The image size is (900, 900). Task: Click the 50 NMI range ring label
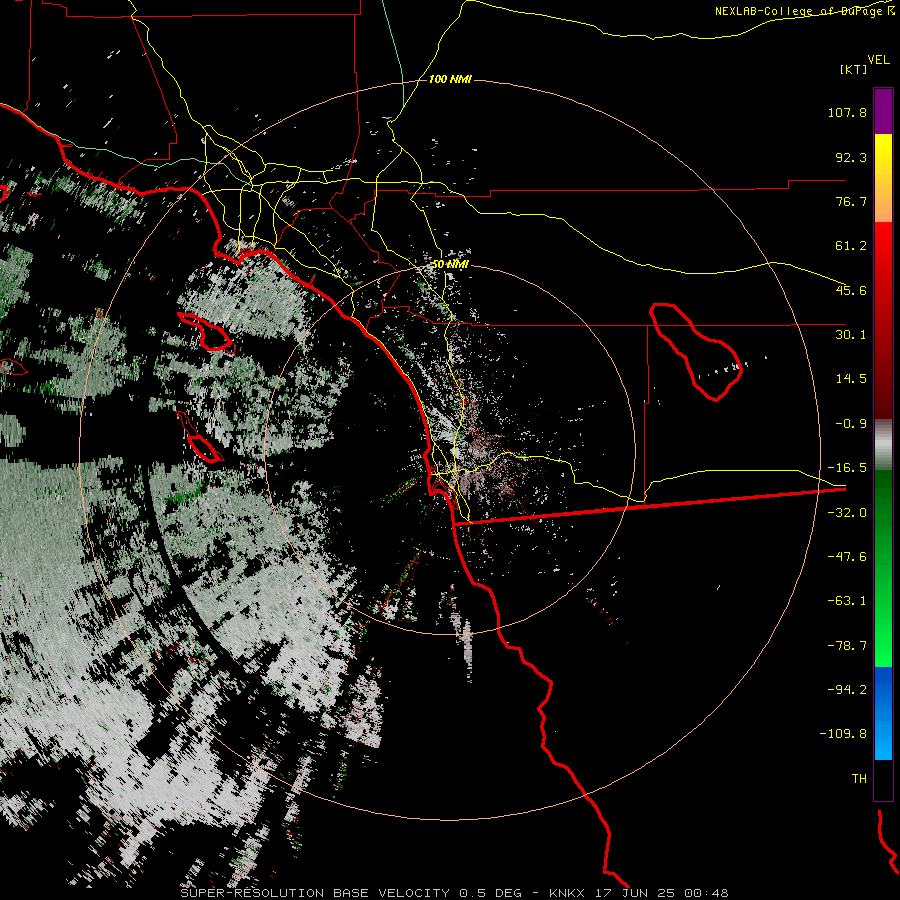[x=450, y=265]
